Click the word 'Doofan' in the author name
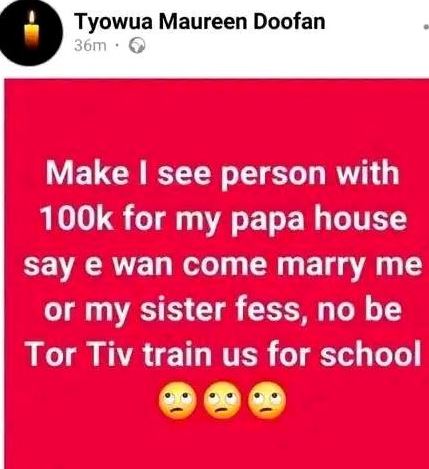The image size is (429, 469). [289, 22]
